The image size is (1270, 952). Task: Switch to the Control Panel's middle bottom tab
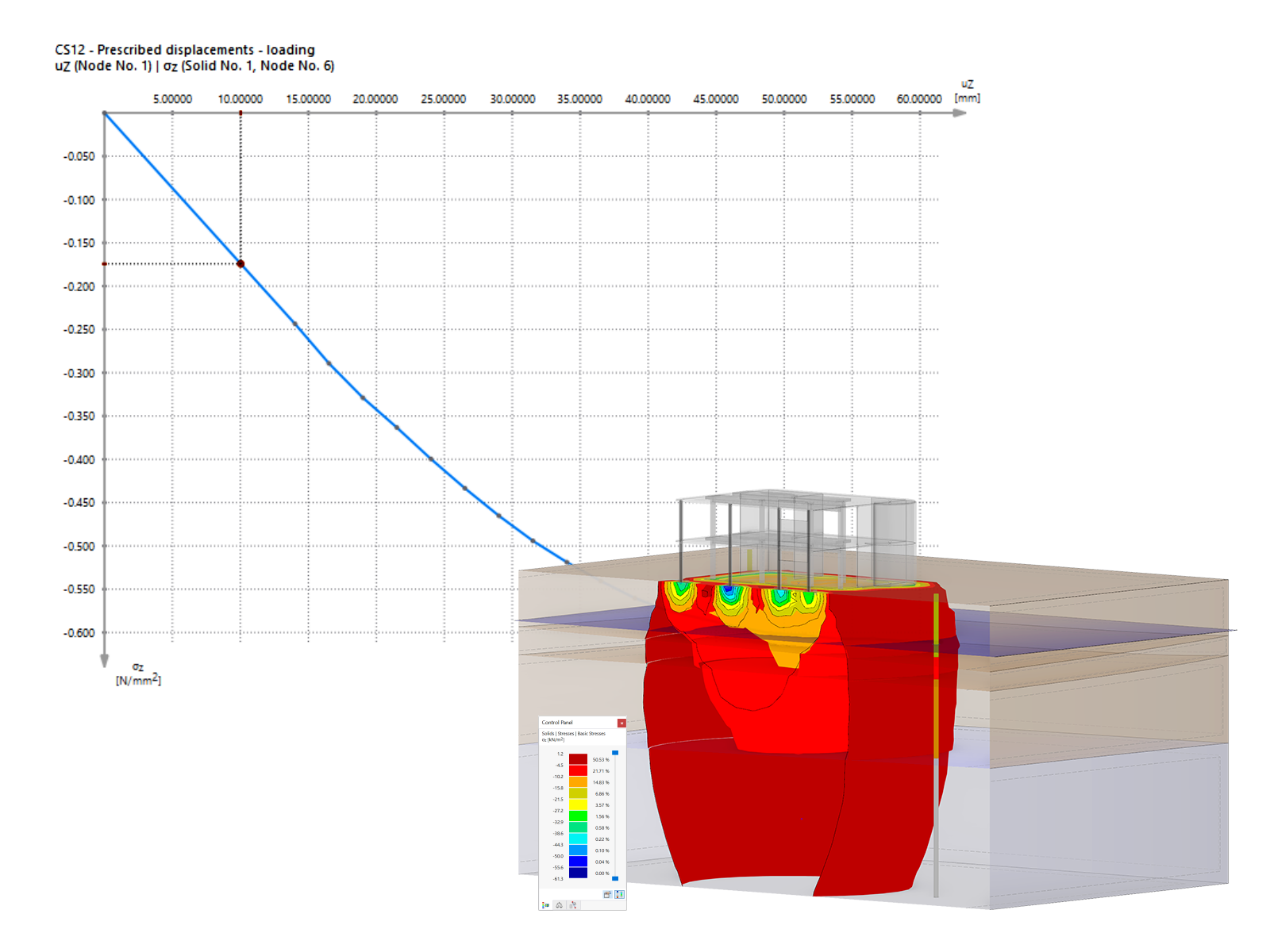(559, 904)
